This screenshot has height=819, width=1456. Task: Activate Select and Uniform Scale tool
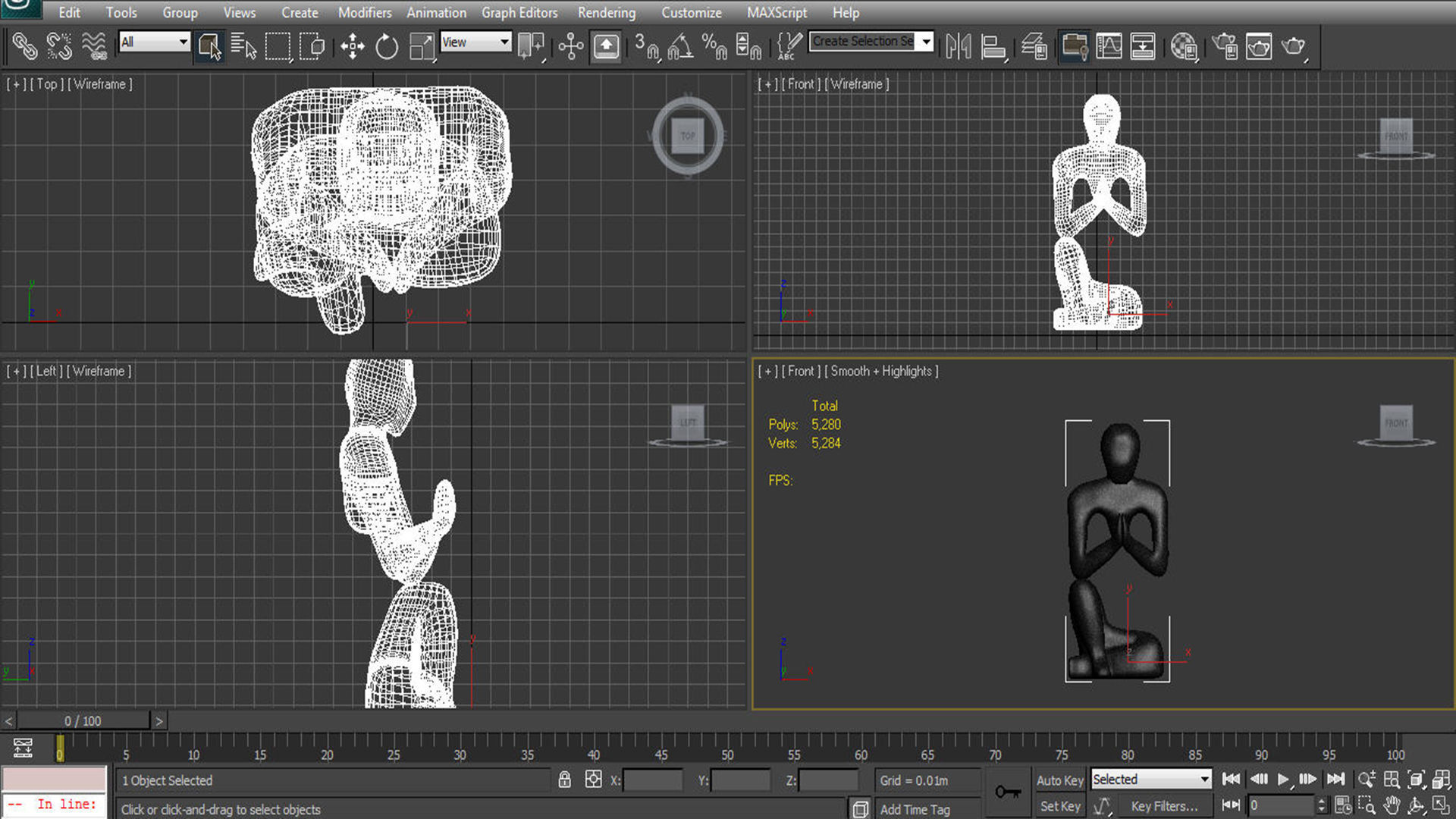point(421,46)
